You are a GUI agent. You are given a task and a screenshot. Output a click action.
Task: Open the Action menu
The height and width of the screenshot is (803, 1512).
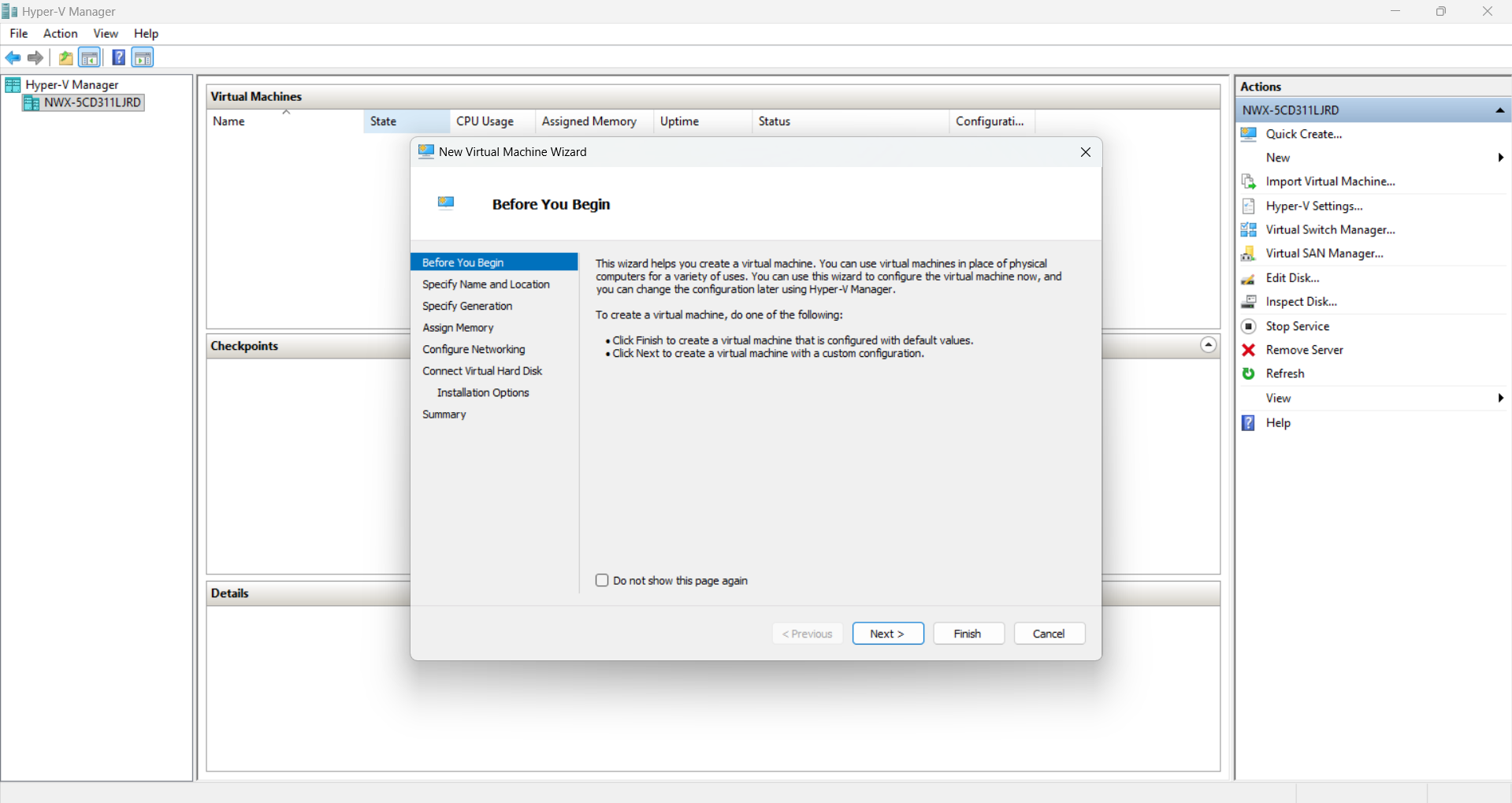point(60,33)
